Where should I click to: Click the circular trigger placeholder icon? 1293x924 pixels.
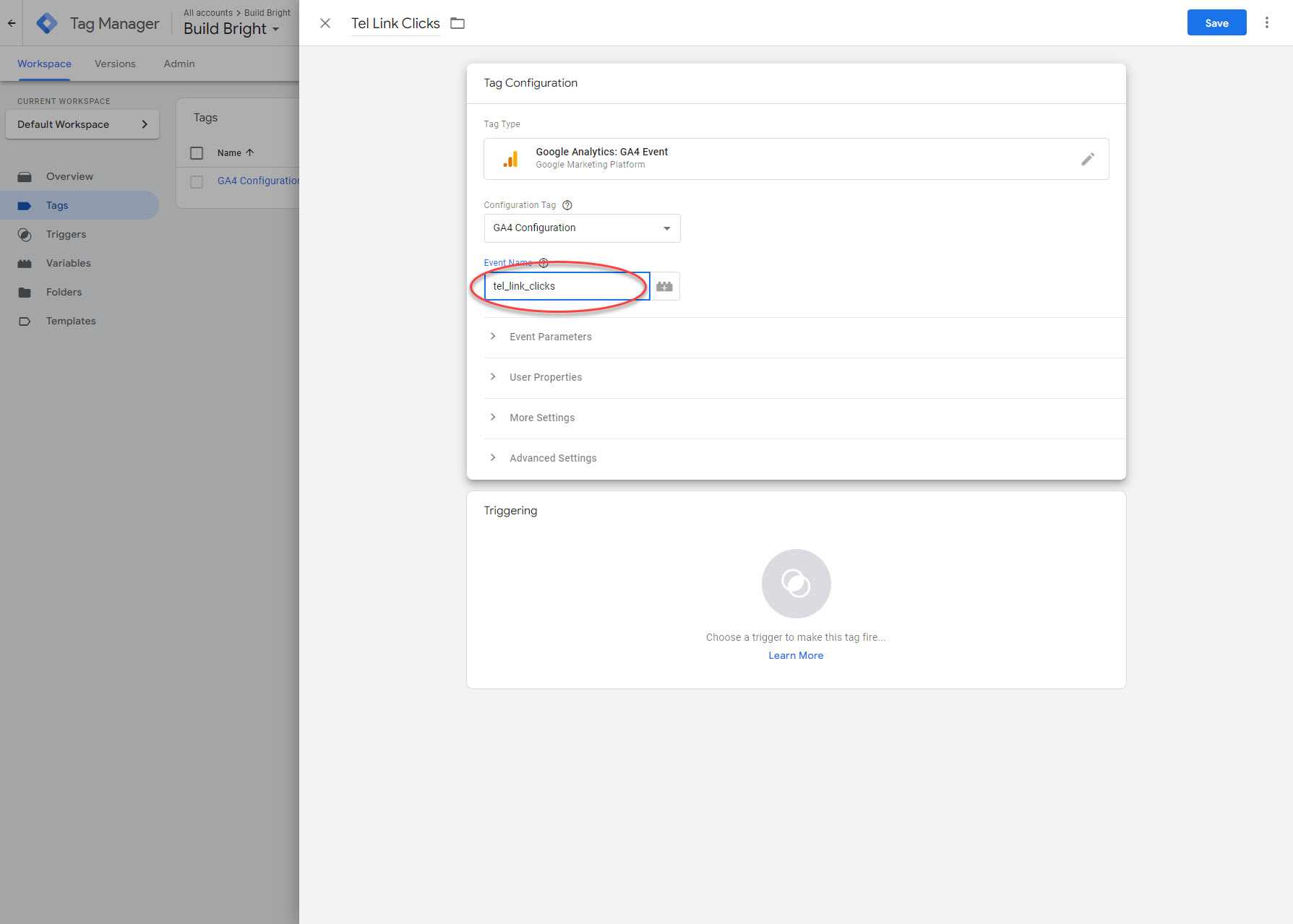pyautogui.click(x=796, y=584)
